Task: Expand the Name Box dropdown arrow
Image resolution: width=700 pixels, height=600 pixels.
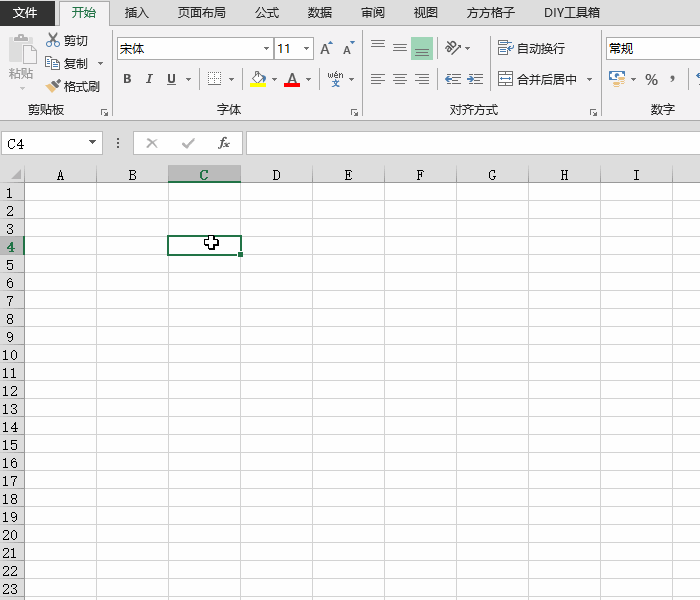Action: (92, 142)
